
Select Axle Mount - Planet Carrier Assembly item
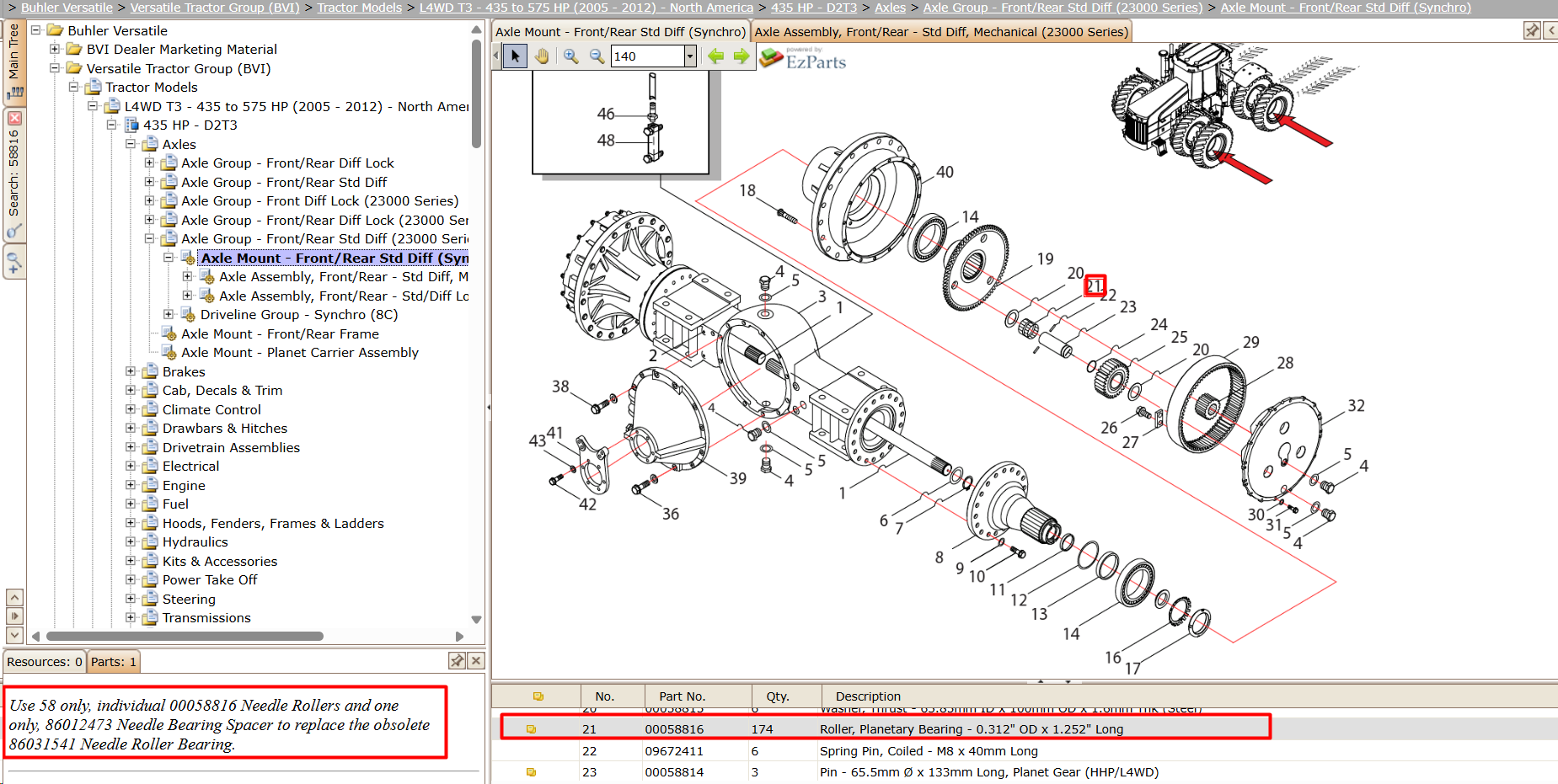(x=300, y=353)
